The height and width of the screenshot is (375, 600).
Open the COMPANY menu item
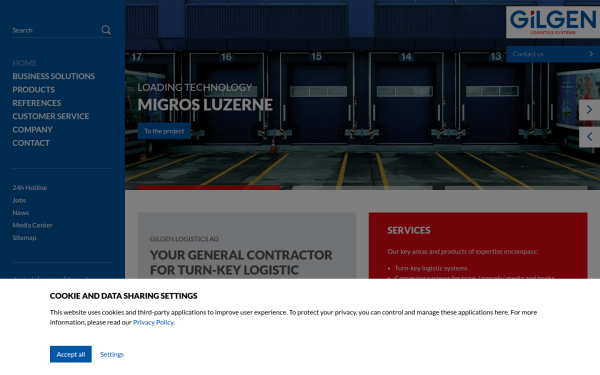point(33,129)
